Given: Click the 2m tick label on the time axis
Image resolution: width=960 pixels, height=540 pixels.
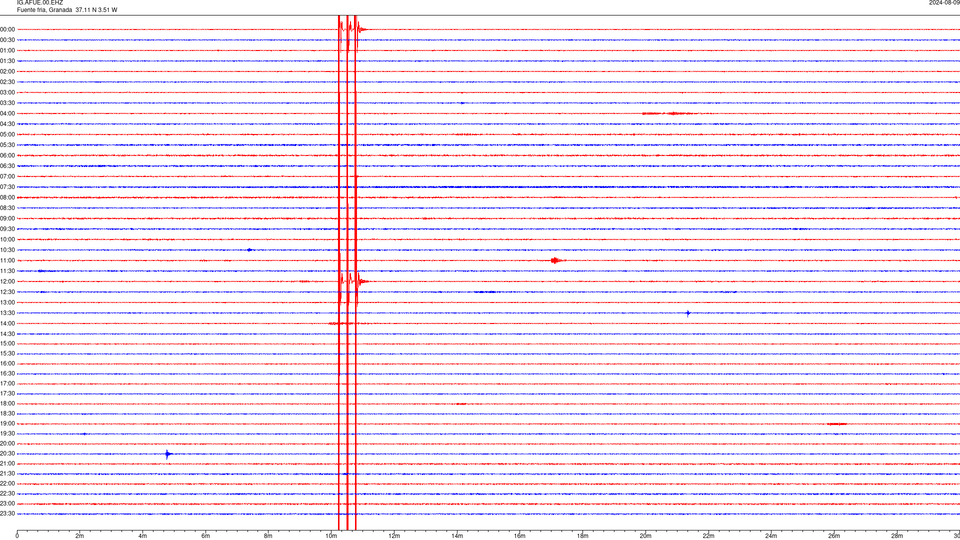Looking at the screenshot, I should click(80, 536).
